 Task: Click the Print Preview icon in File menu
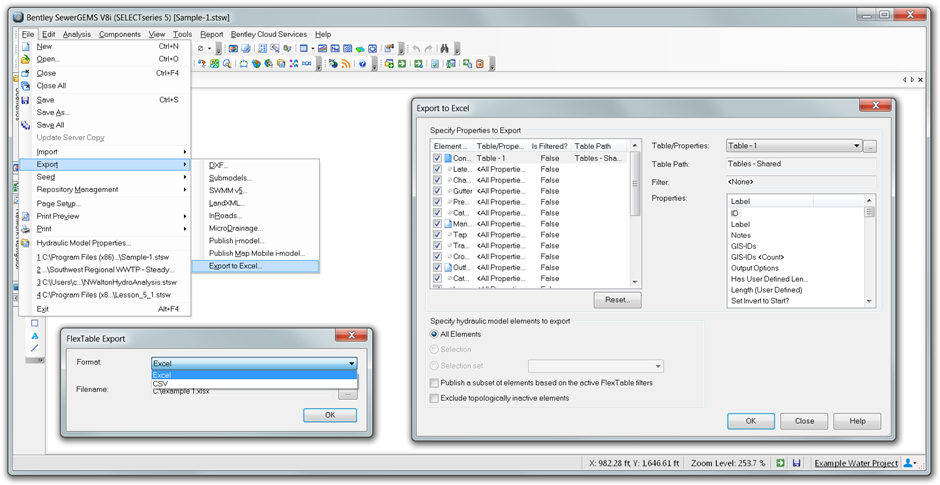pyautogui.click(x=25, y=216)
